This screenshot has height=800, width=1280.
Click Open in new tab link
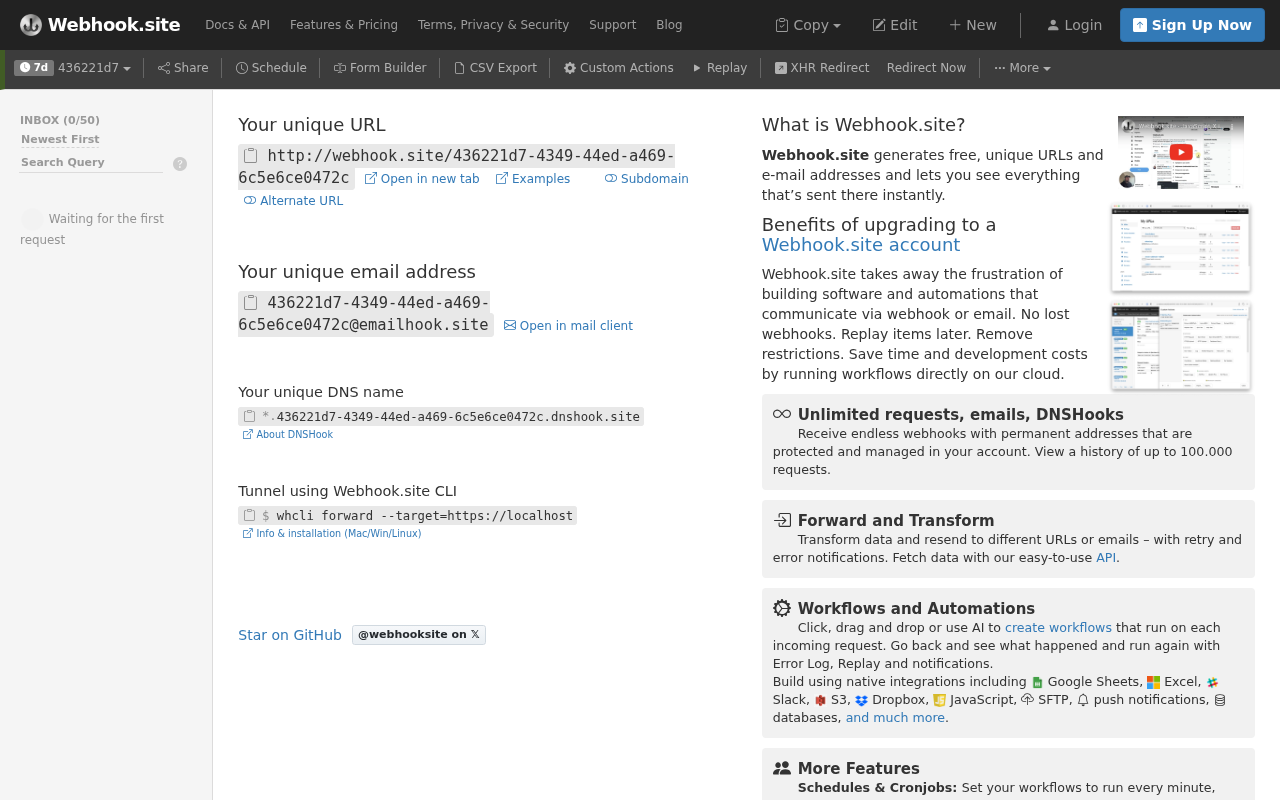tap(422, 179)
